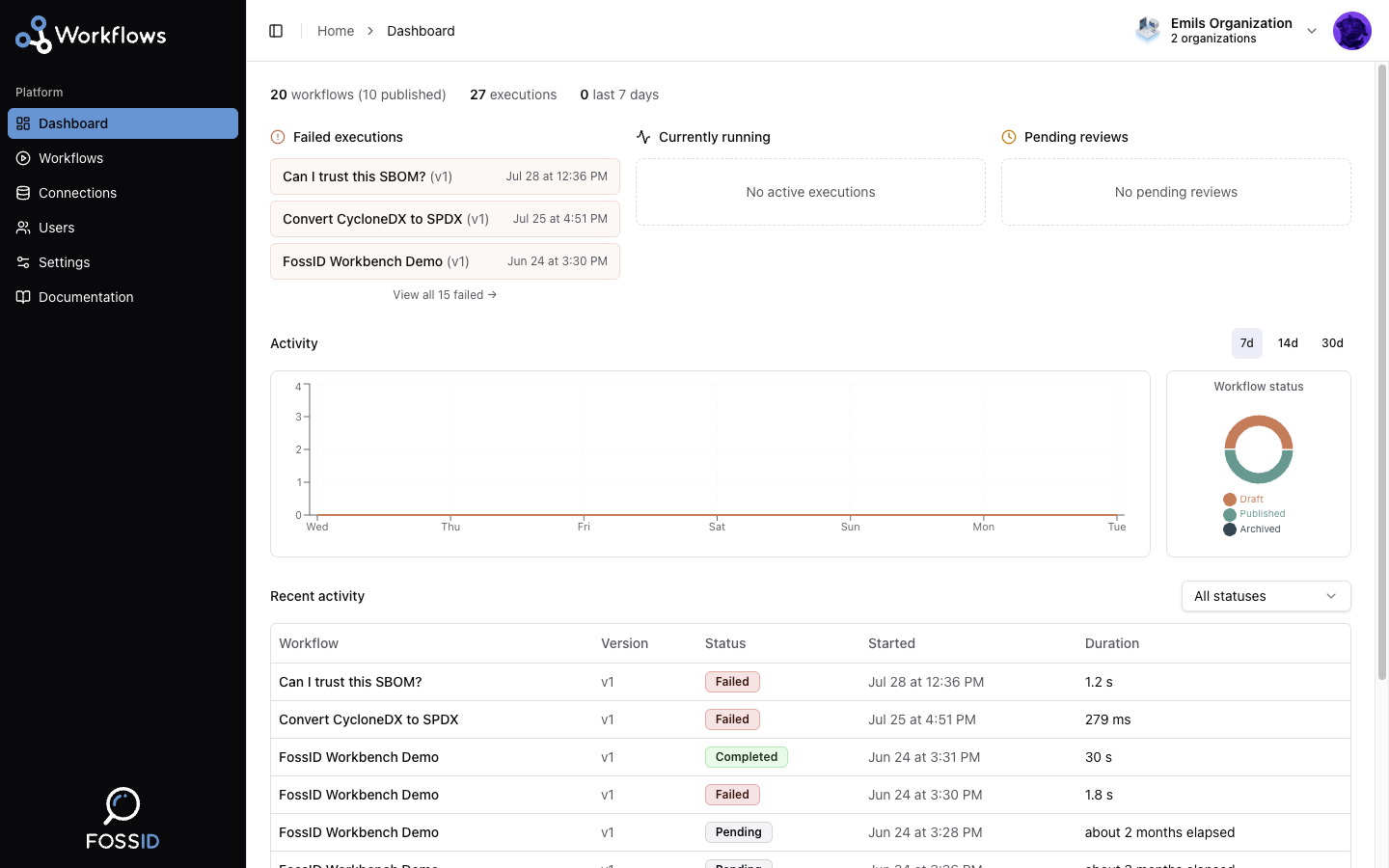Toggle the Draft legend entry
The height and width of the screenshot is (868, 1389).
1243,500
